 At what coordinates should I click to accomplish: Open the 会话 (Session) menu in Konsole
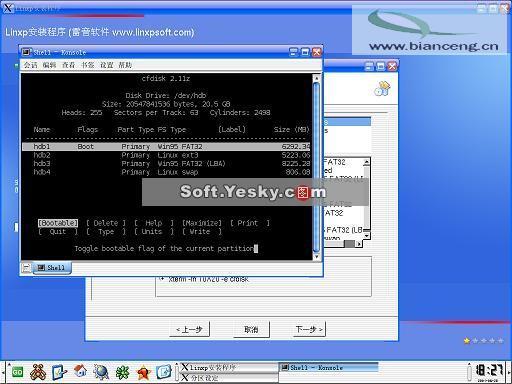[31, 65]
